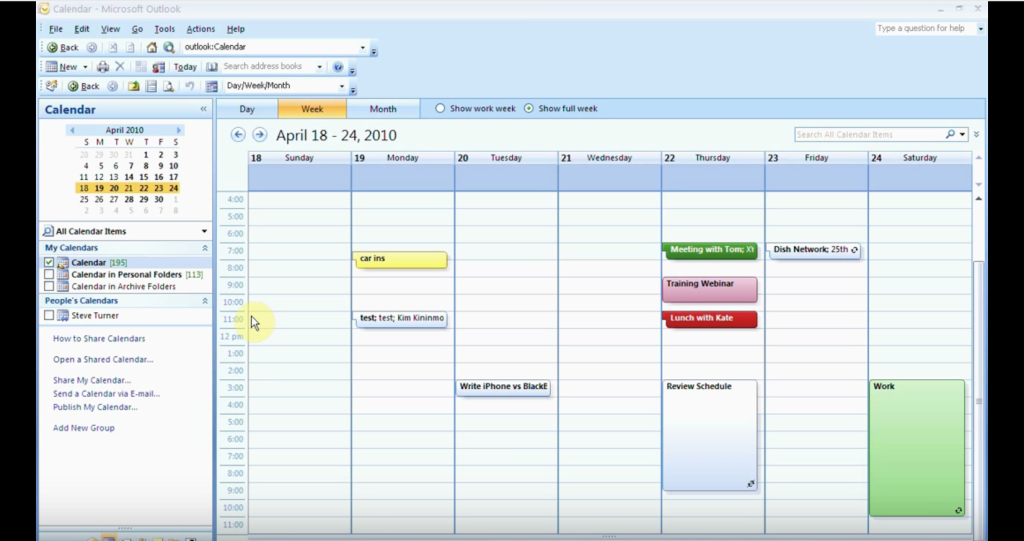Viewport: 1024px width, 541px height.
Task: Expand the query builder chevrons right of the search box
Action: (x=976, y=134)
